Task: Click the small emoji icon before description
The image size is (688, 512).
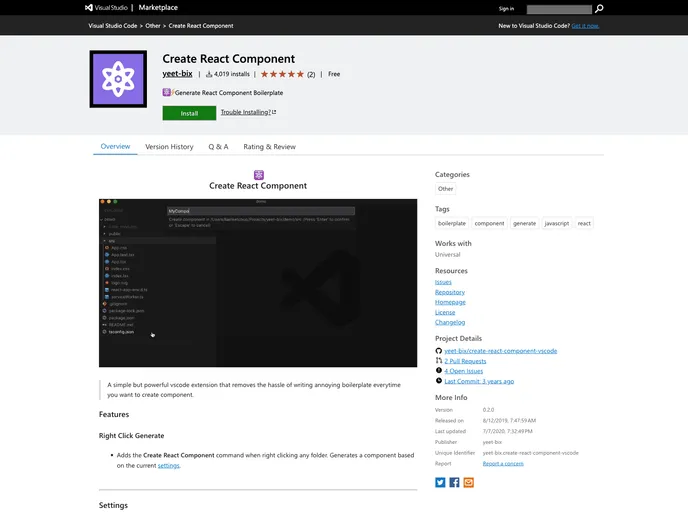Action: 167,92
